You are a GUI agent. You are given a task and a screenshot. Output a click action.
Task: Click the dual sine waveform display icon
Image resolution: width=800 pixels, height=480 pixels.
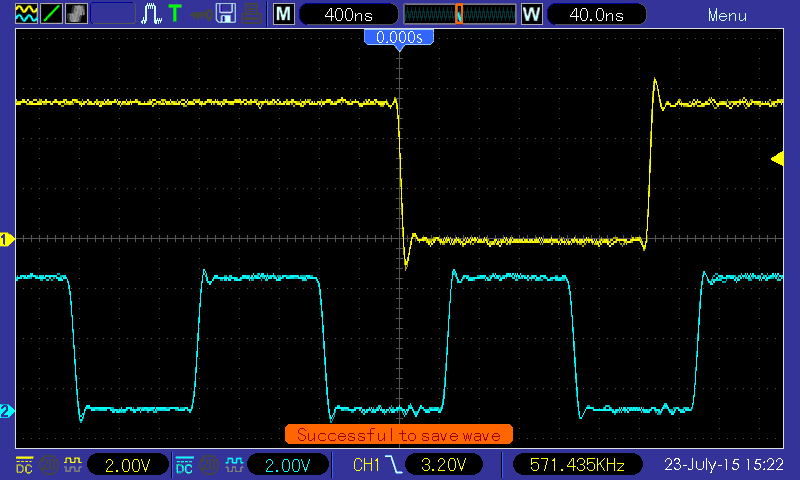click(x=24, y=14)
